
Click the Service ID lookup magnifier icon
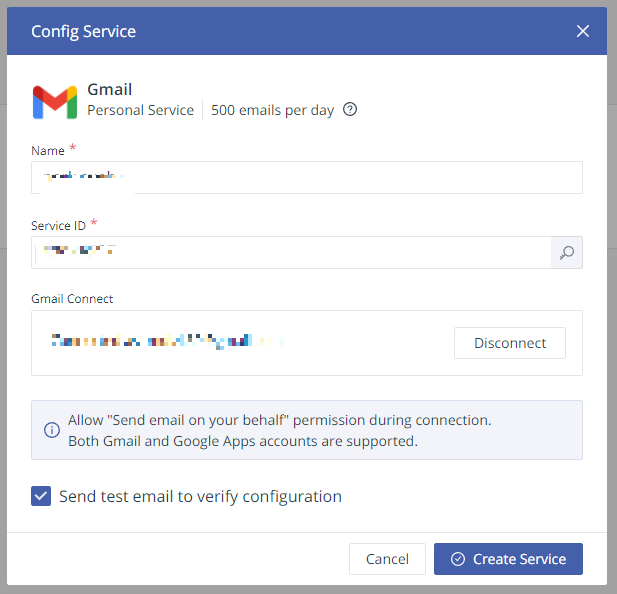point(567,253)
